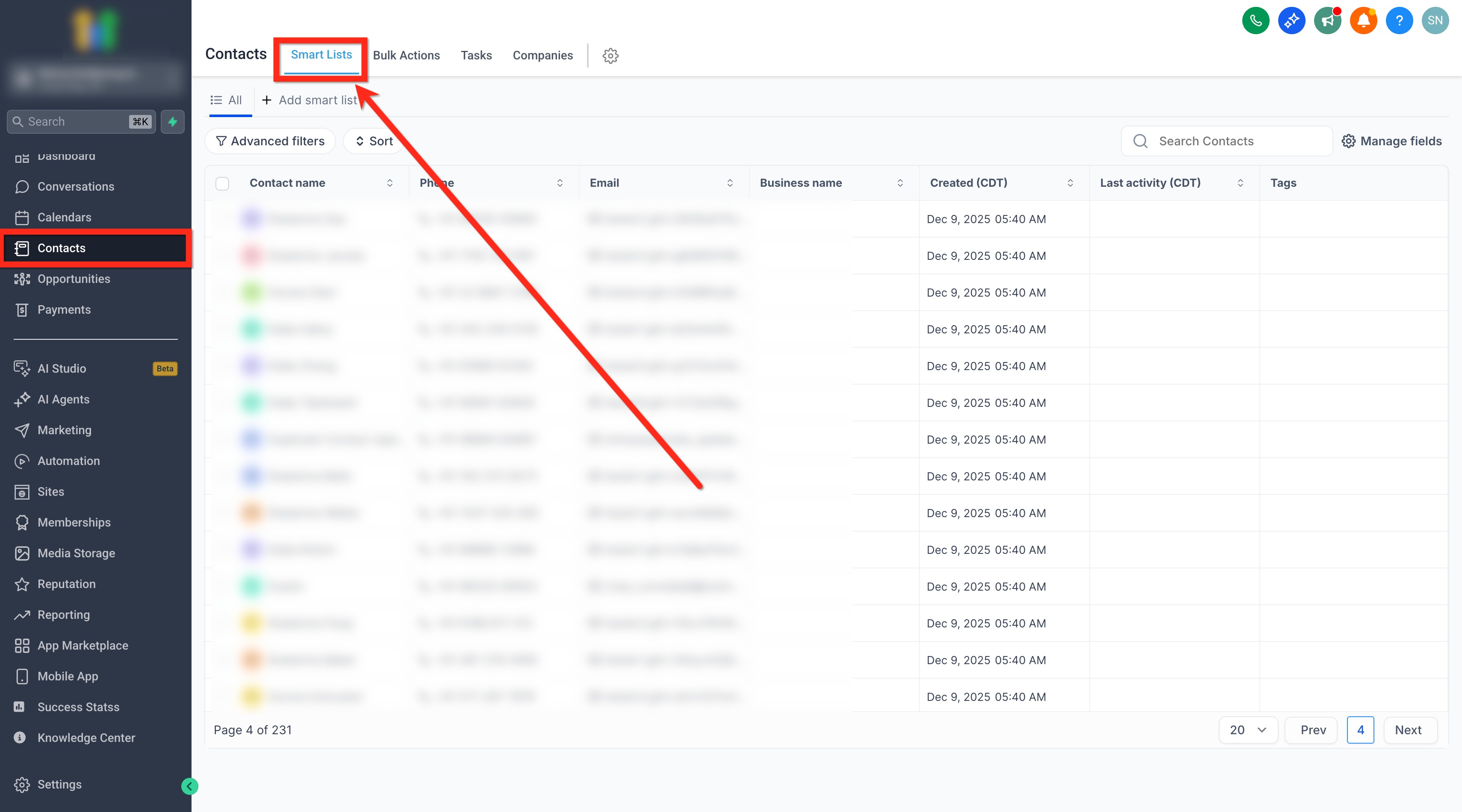The height and width of the screenshot is (812, 1462).
Task: Toggle the select-all contacts checkbox
Action: coord(222,183)
